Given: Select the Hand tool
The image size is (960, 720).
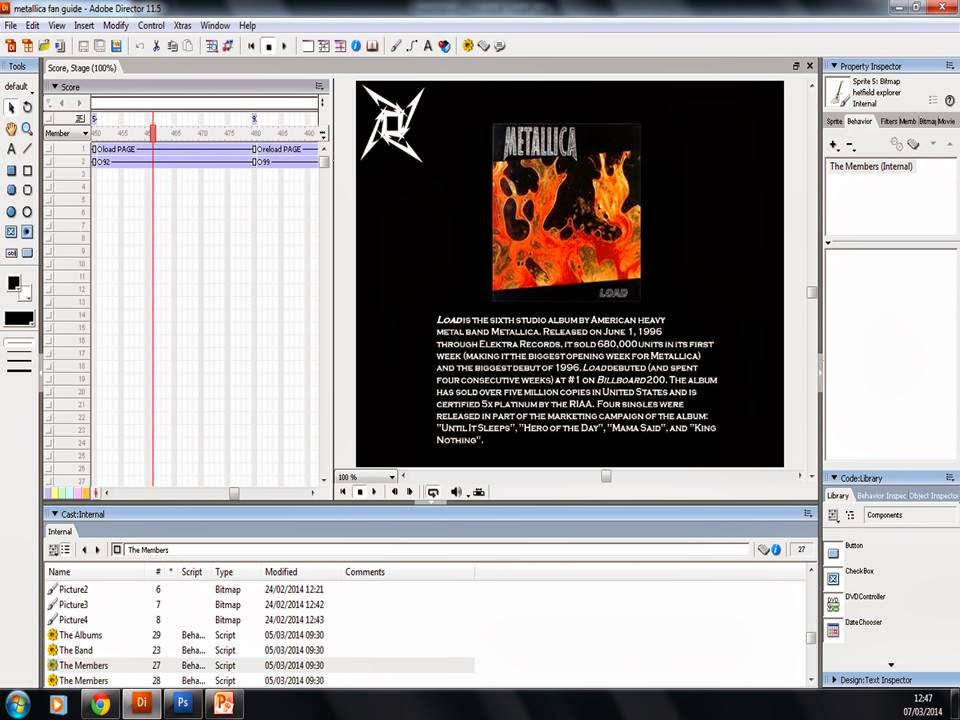Looking at the screenshot, I should click(11, 129).
